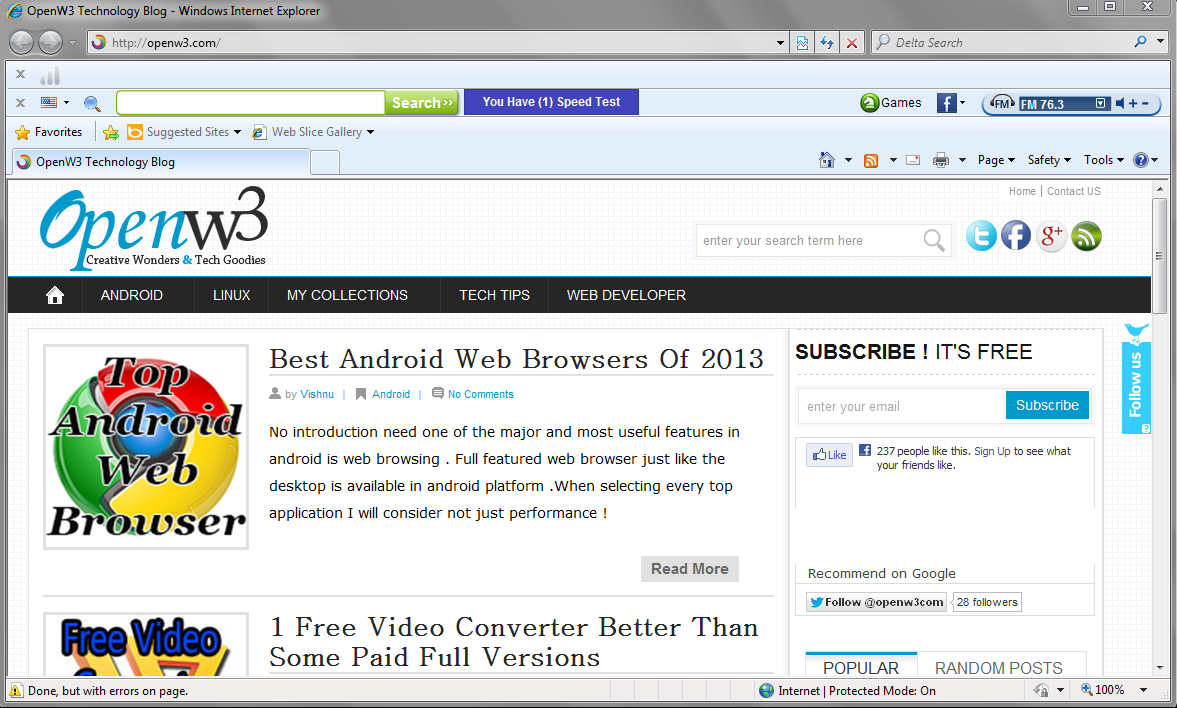Viewport: 1177px width, 708px height.
Task: Click the enter your email field
Action: pos(902,406)
